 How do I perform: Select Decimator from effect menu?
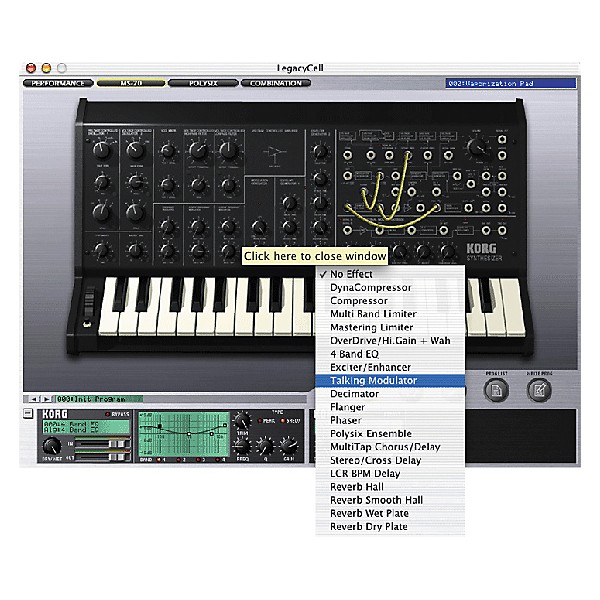pos(390,394)
